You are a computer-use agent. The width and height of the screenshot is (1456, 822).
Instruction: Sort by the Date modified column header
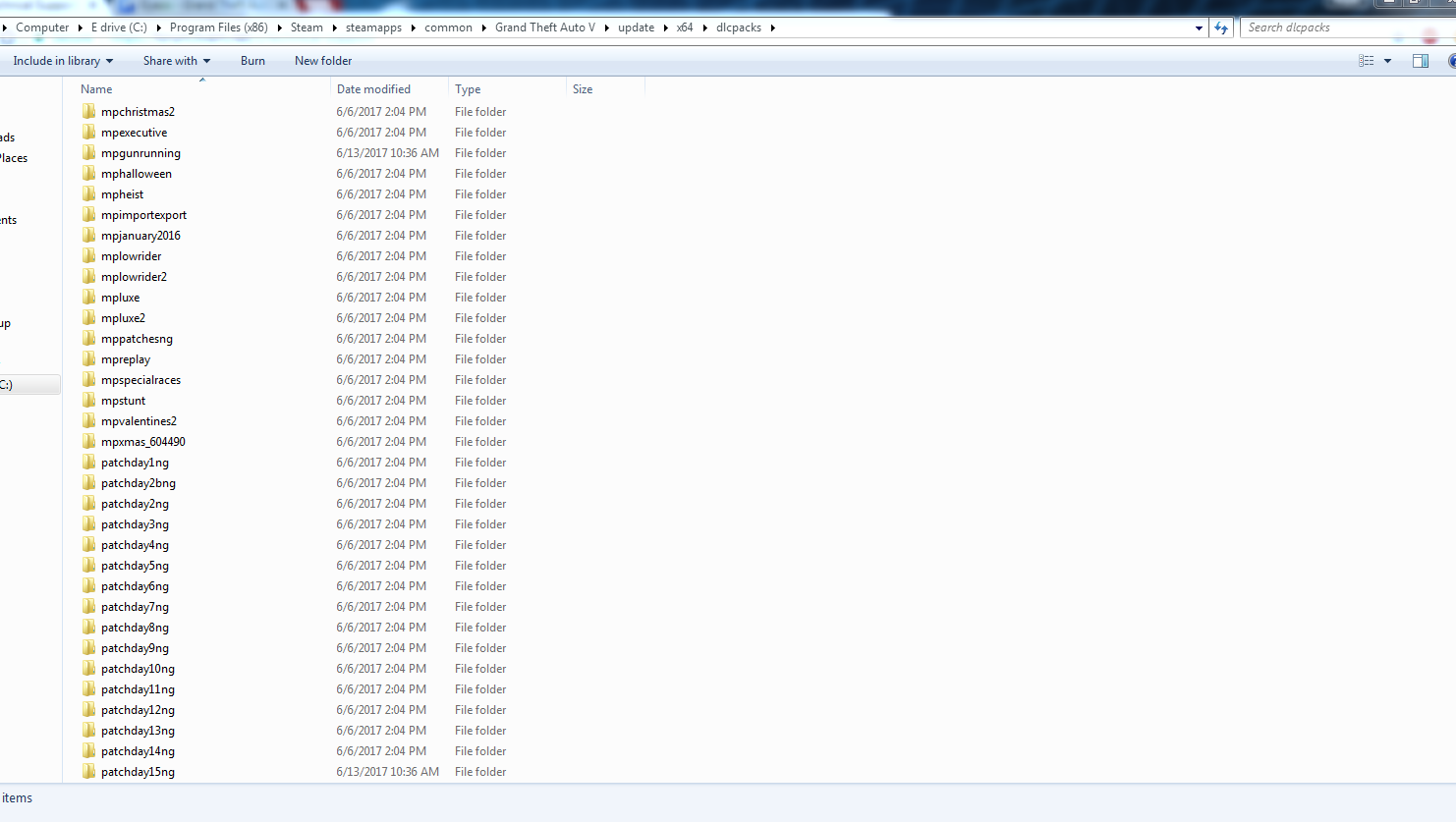389,88
